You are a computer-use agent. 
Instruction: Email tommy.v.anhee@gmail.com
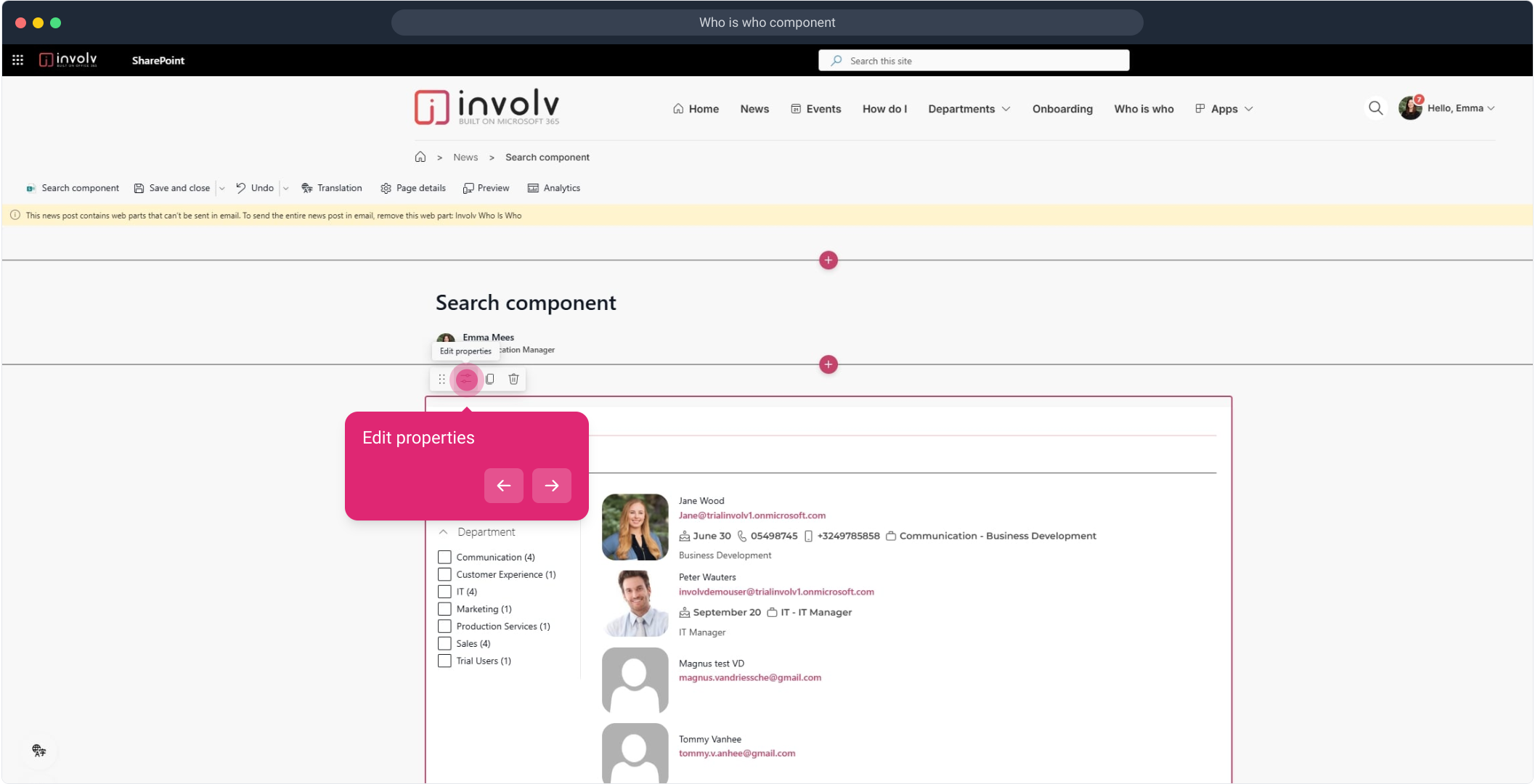[737, 753]
